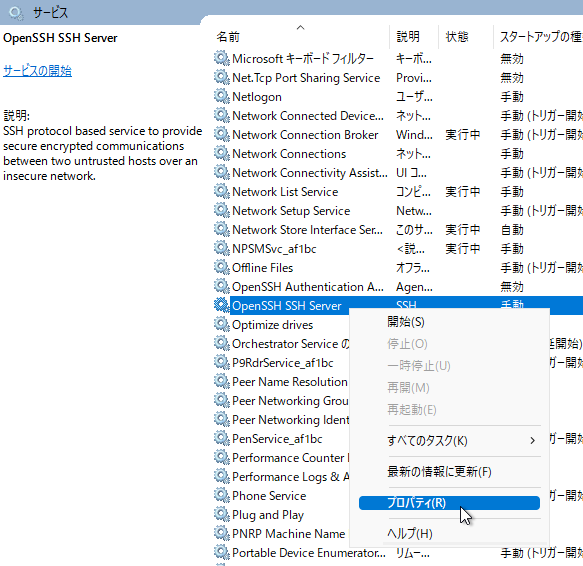Image resolution: width=583 pixels, height=566 pixels.
Task: Click the gear icon for Plug and Play
Action: (x=222, y=514)
